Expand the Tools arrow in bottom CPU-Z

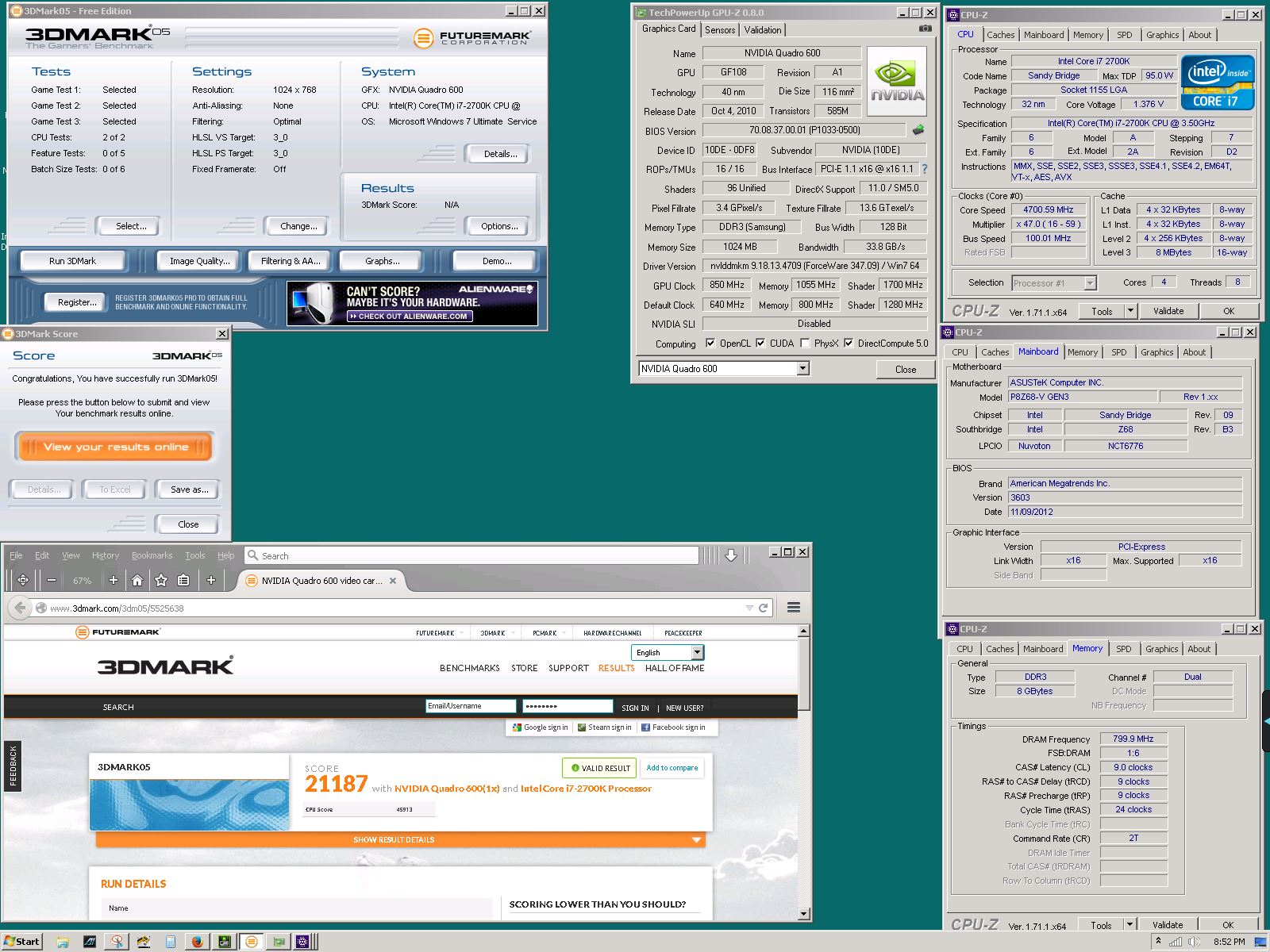(1130, 924)
